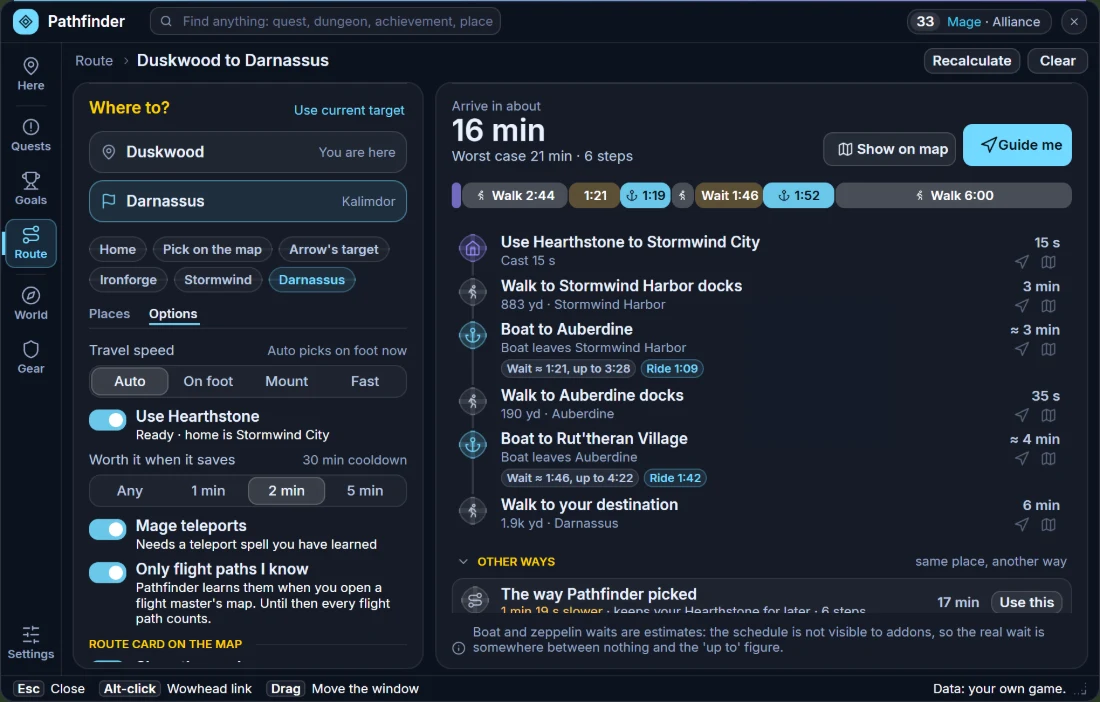1100x702 pixels.
Task: Disable Mage teleports switch
Action: [107, 529]
